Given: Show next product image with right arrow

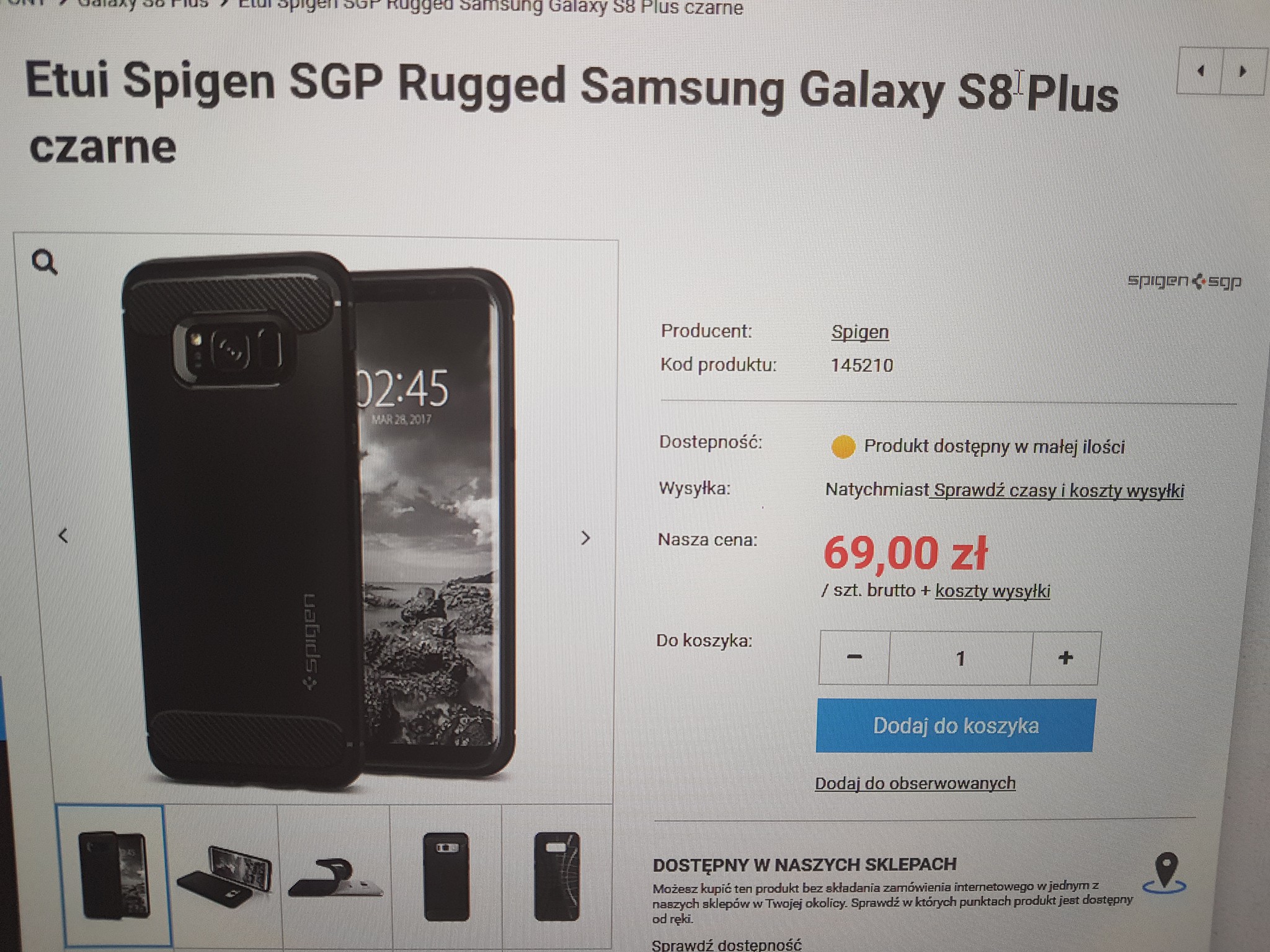Looking at the screenshot, I should pyautogui.click(x=585, y=538).
